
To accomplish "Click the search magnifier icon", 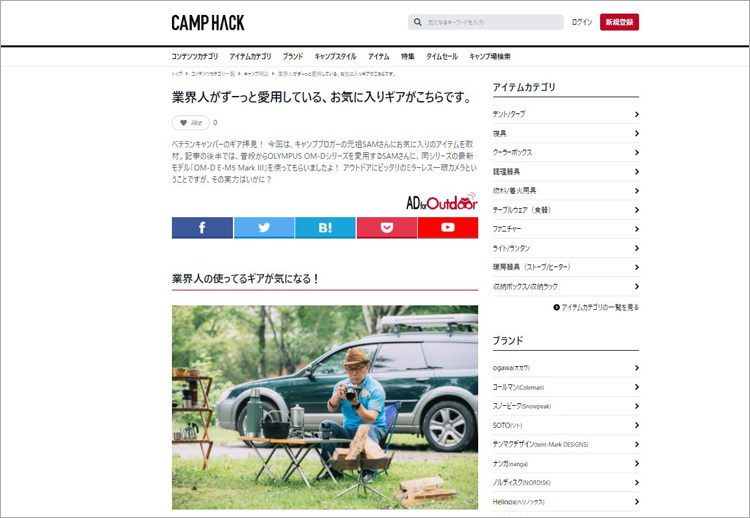I will point(418,22).
